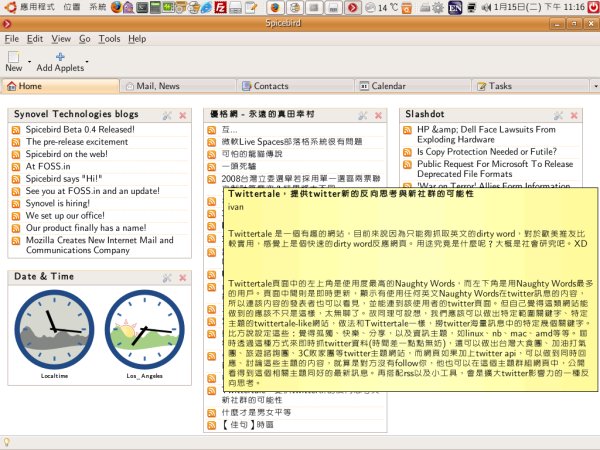Open '微軟Live Spaces' feed entry
Viewport: 600px width, 450px height.
point(292,142)
